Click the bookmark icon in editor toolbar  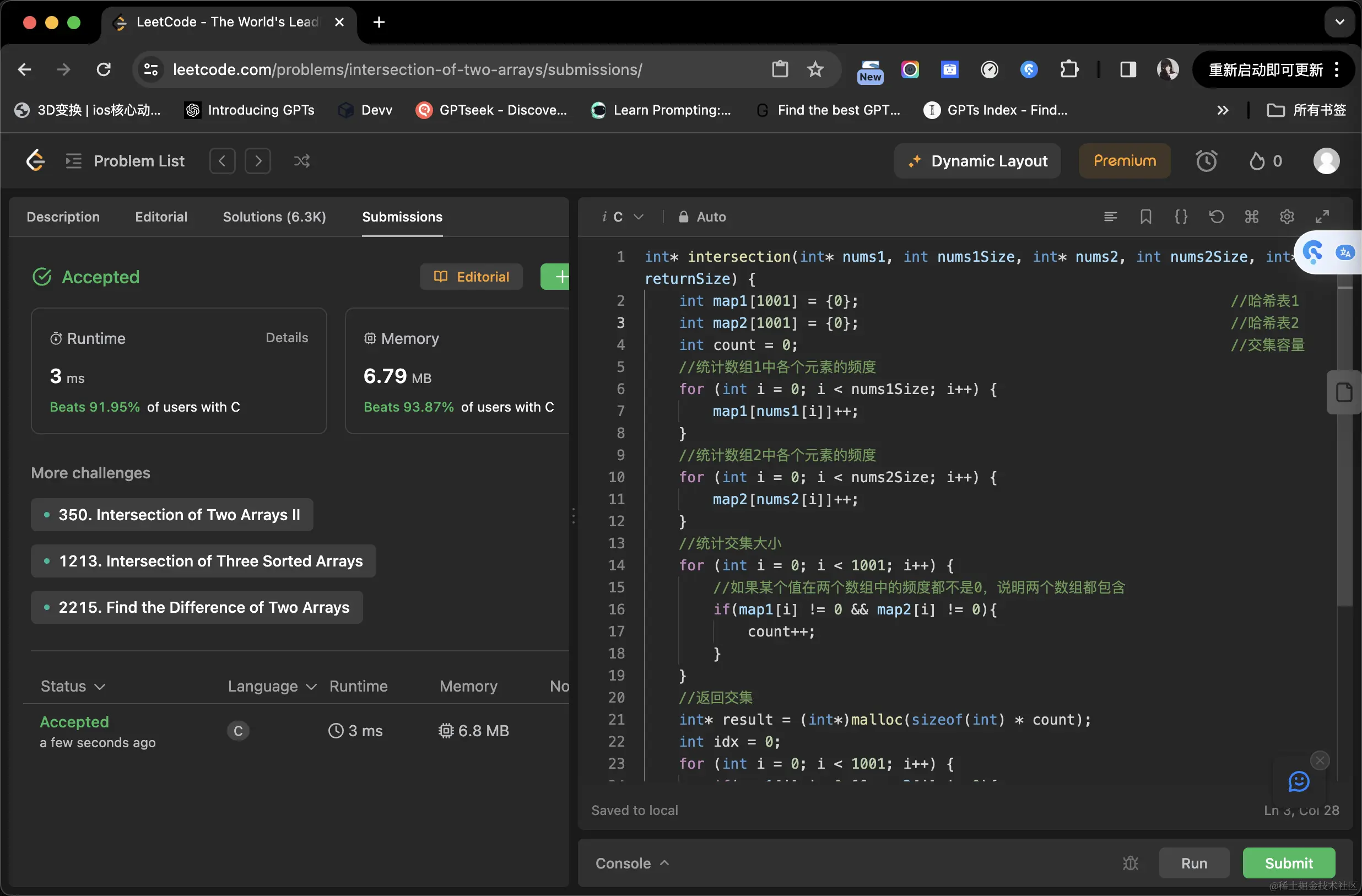tap(1145, 217)
